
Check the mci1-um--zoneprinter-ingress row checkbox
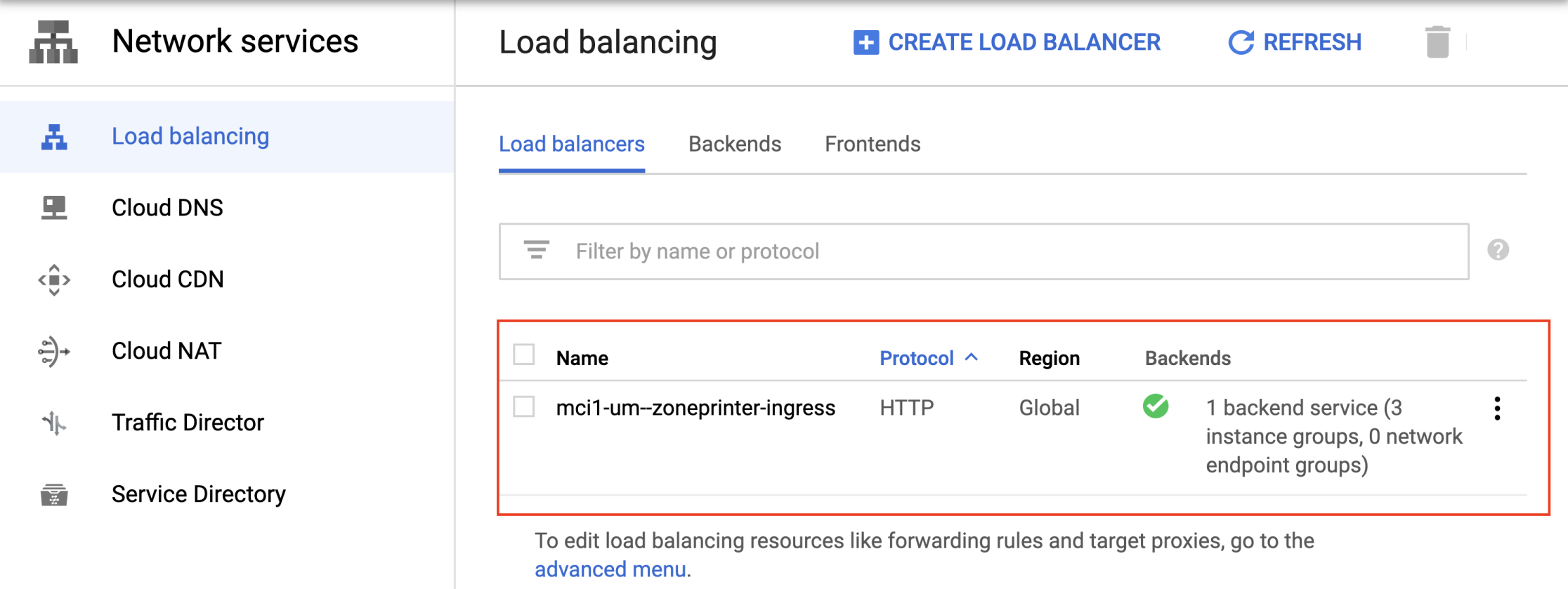[523, 406]
